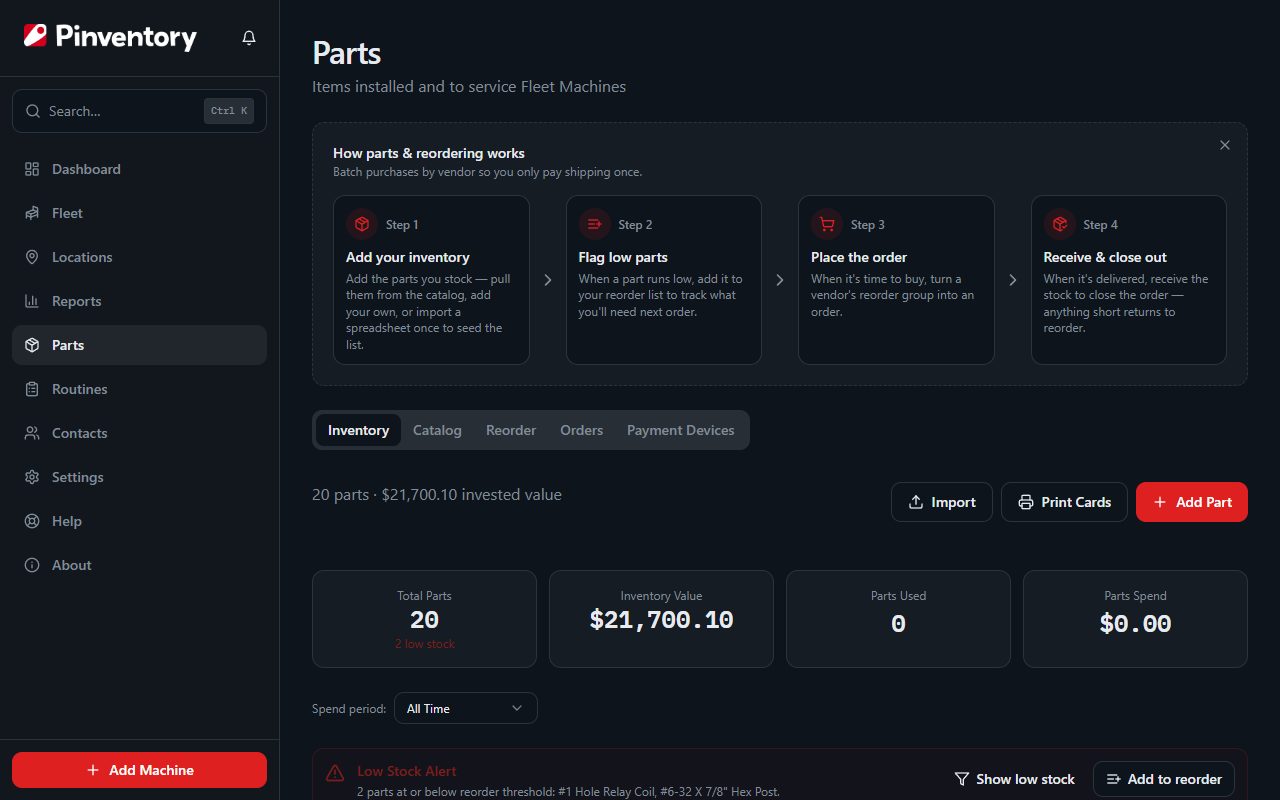Image resolution: width=1280 pixels, height=800 pixels.
Task: Open notifications bell
Action: tap(249, 38)
